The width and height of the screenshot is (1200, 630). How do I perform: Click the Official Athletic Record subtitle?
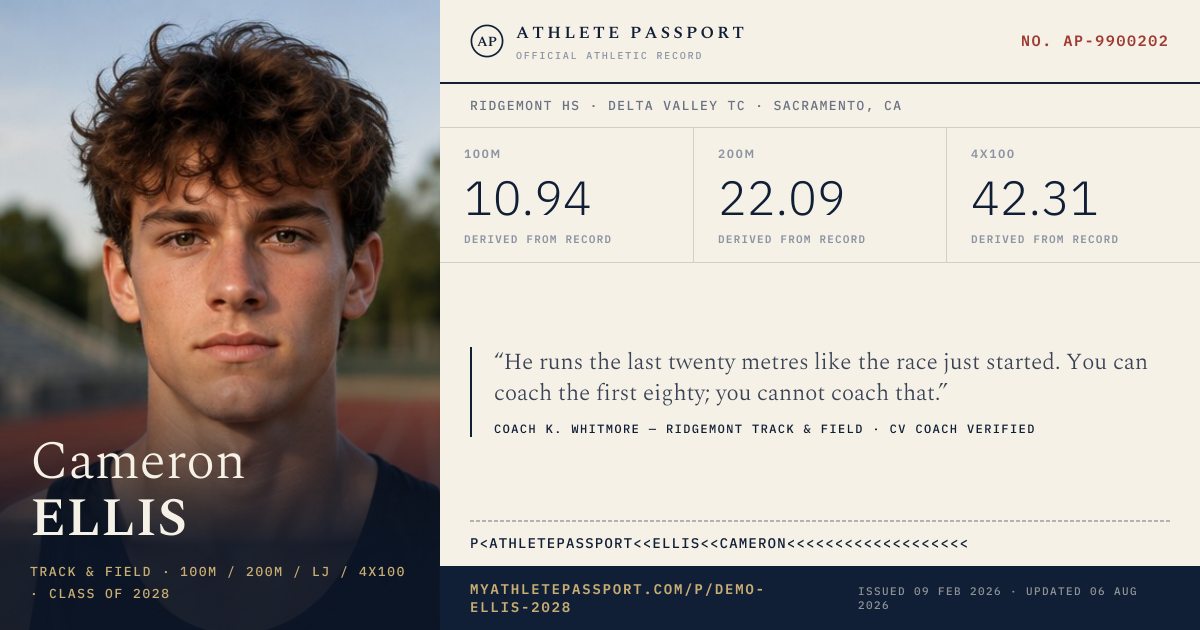(x=609, y=56)
